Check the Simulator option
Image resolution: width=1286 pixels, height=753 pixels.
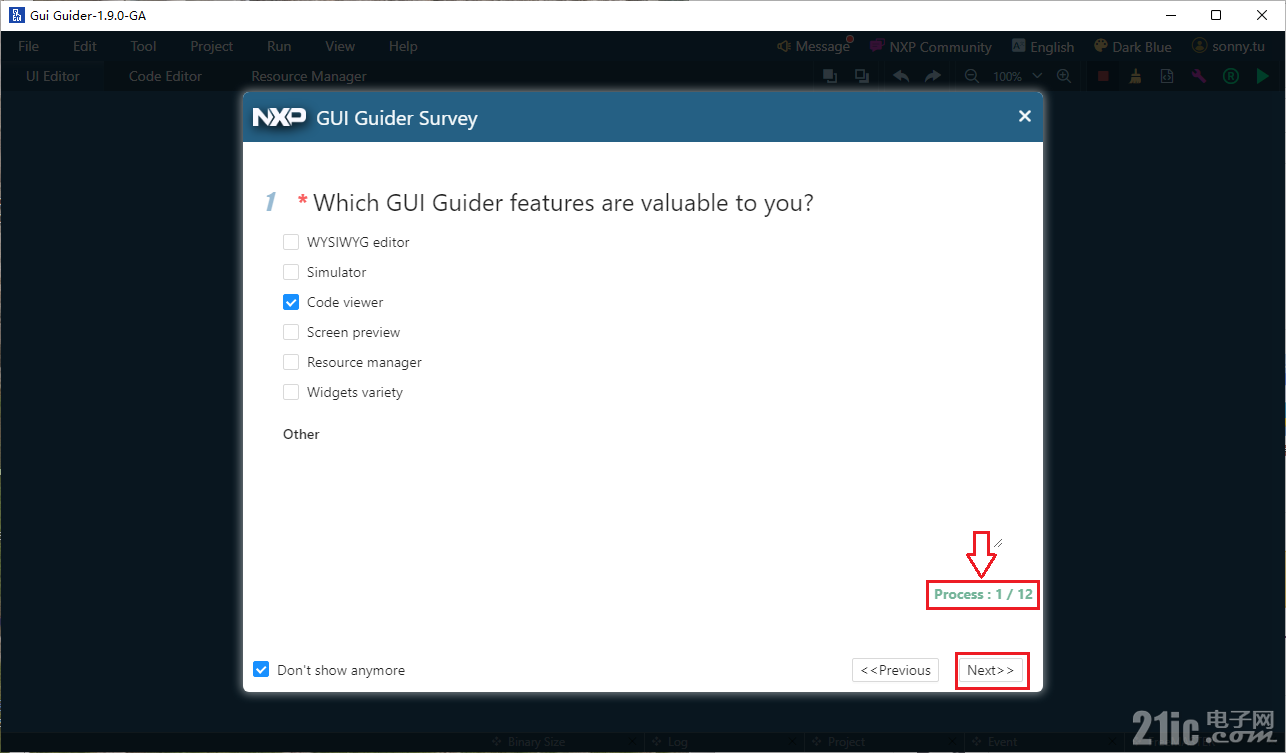[291, 272]
